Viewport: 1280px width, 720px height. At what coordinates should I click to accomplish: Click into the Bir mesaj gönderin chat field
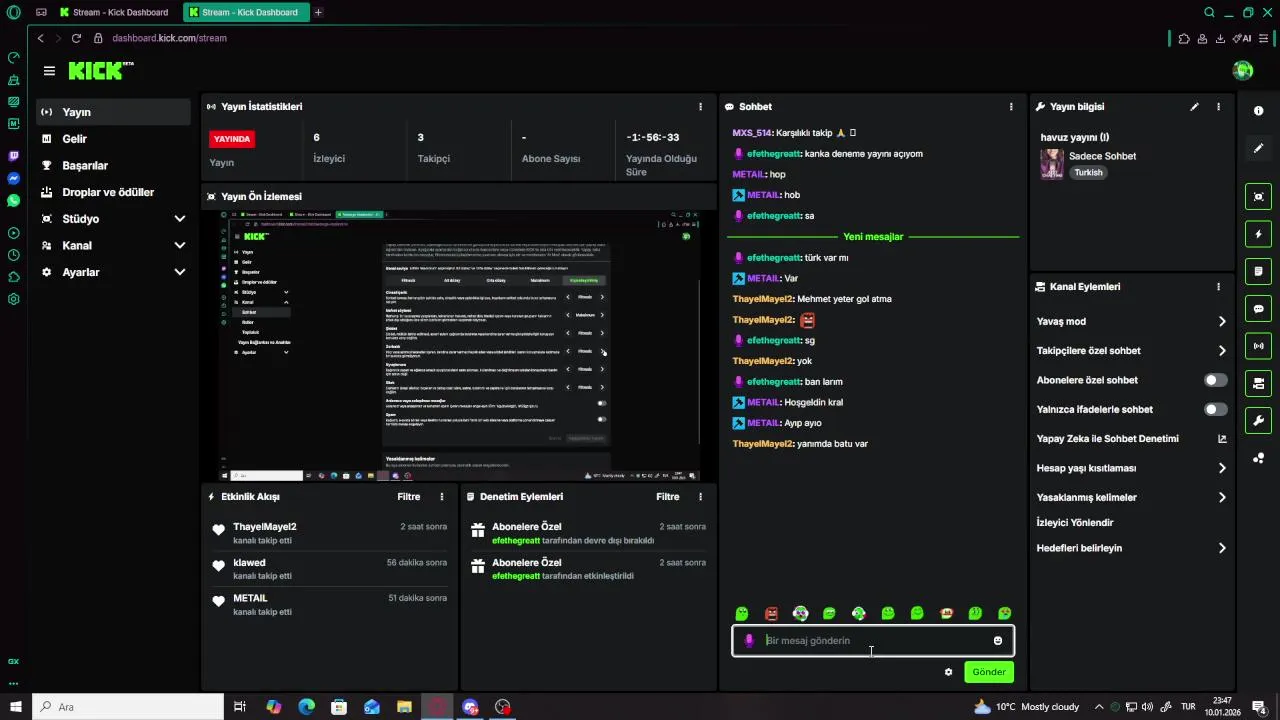tap(873, 640)
